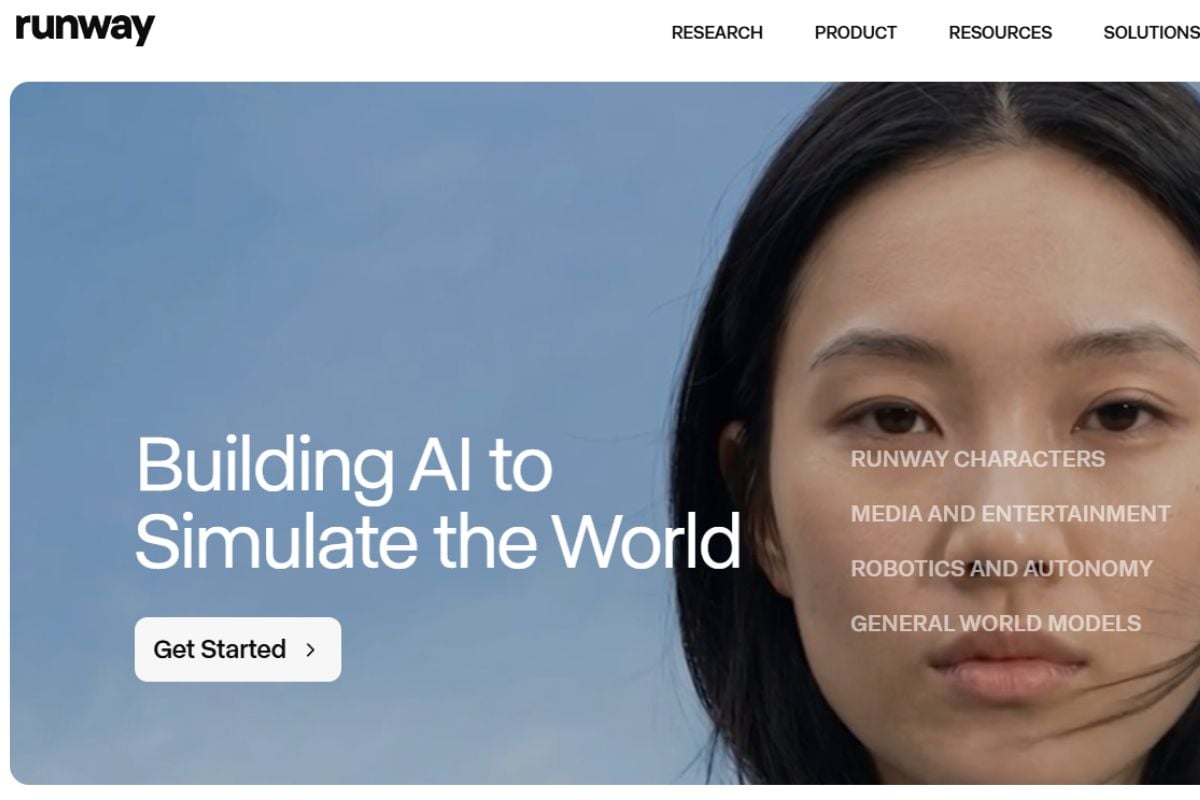Image resolution: width=1200 pixels, height=800 pixels.
Task: Click the Runway logo
Action: pyautogui.click(x=85, y=28)
